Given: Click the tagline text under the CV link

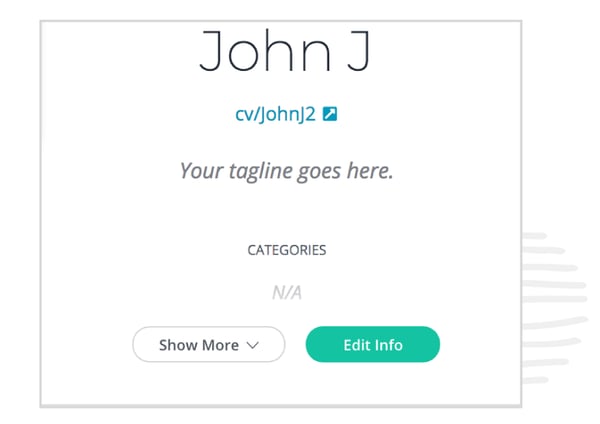Looking at the screenshot, I should coord(287,171).
